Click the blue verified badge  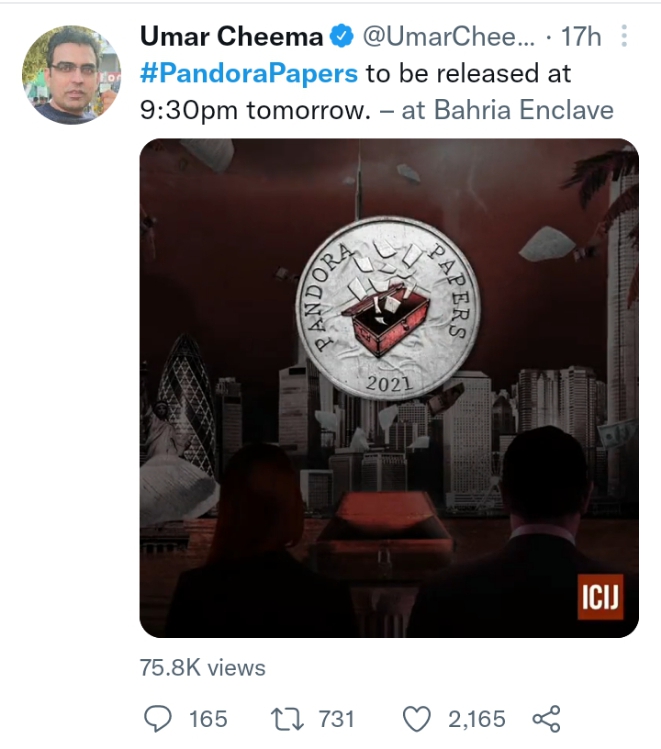pos(342,36)
